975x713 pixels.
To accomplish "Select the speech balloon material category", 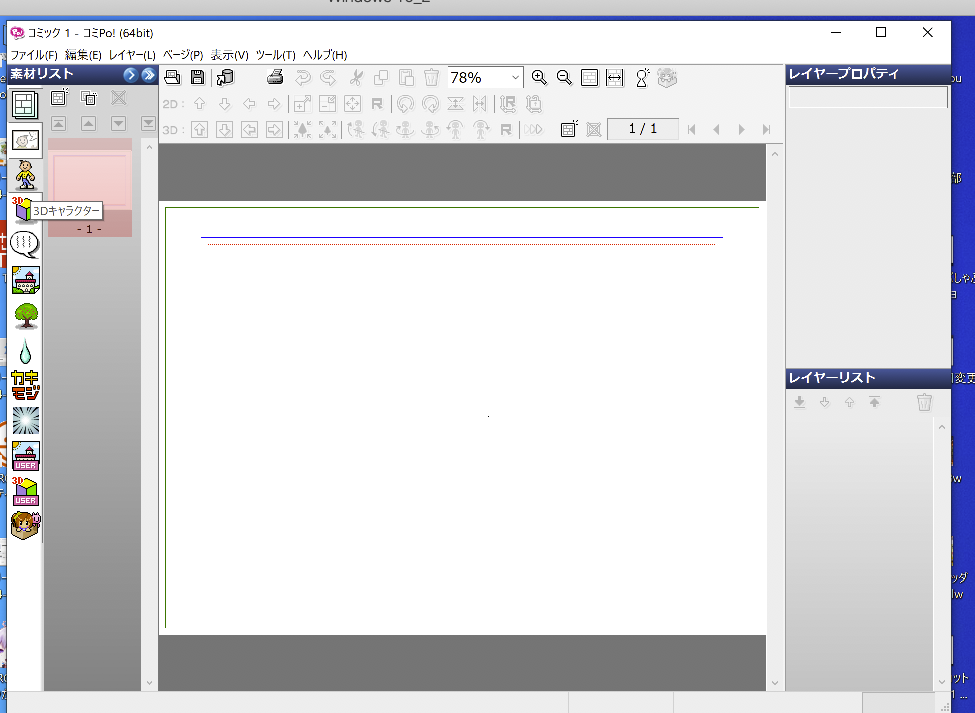I will pos(24,244).
